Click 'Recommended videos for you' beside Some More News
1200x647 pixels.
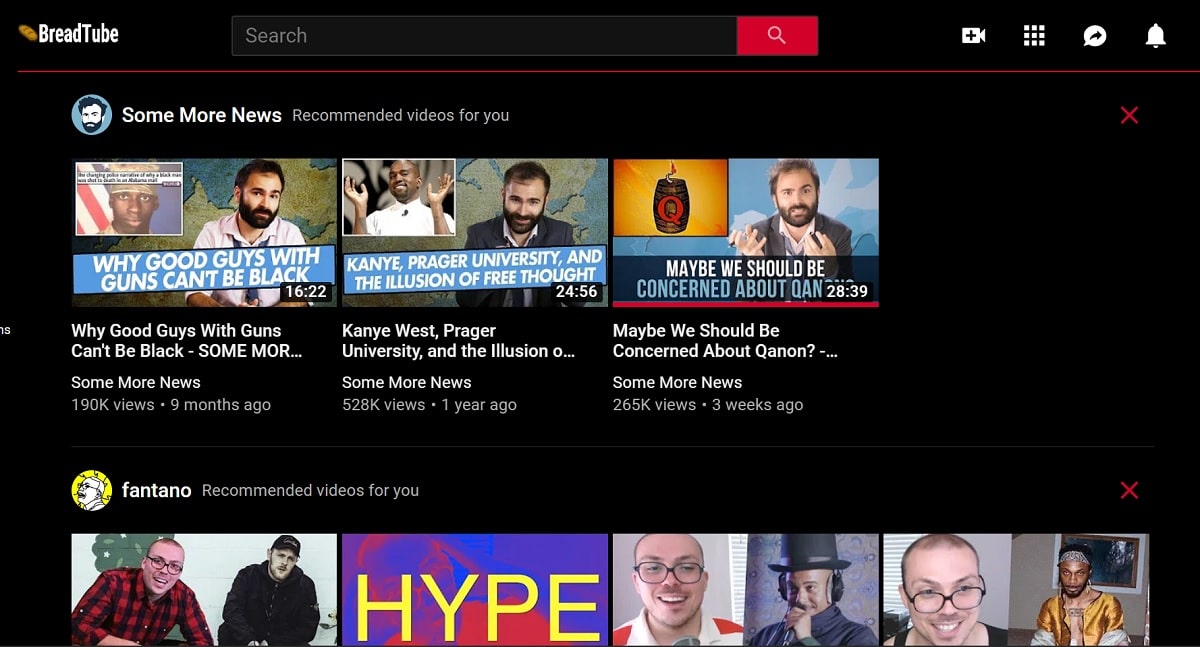coord(401,116)
